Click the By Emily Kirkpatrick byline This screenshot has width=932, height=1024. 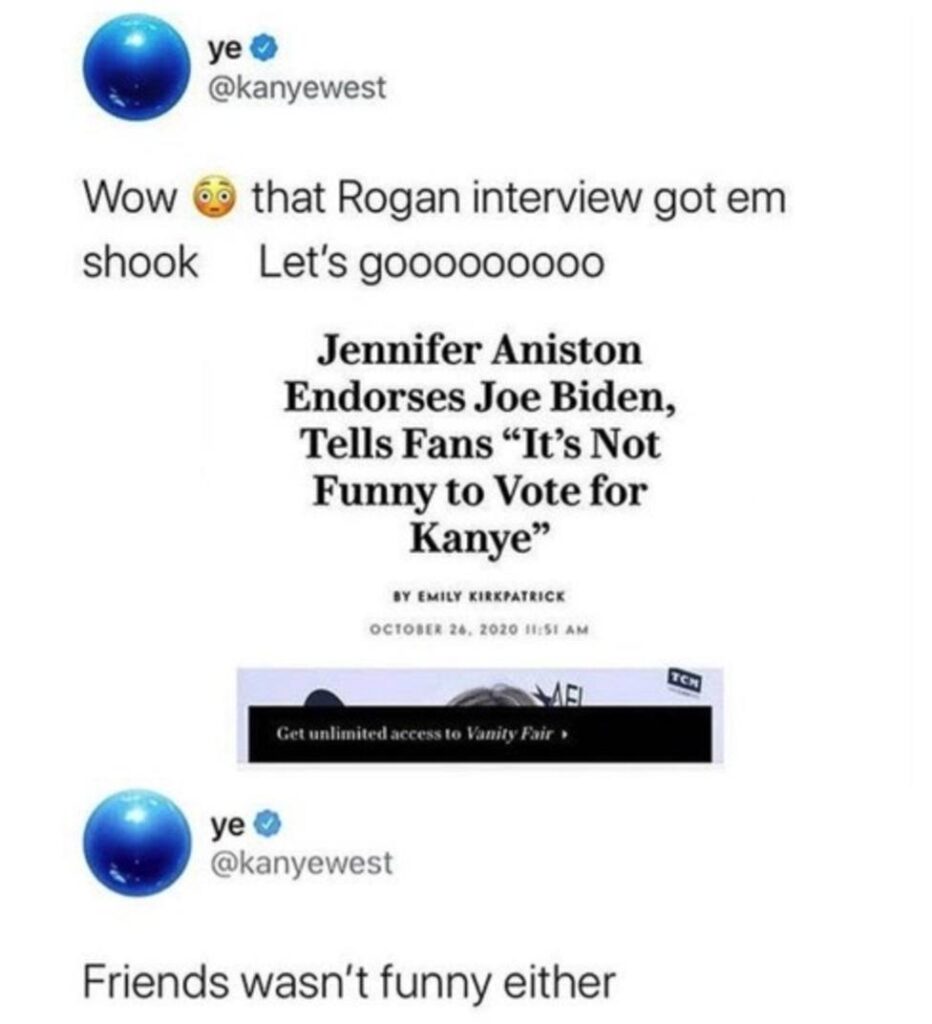(x=479, y=596)
